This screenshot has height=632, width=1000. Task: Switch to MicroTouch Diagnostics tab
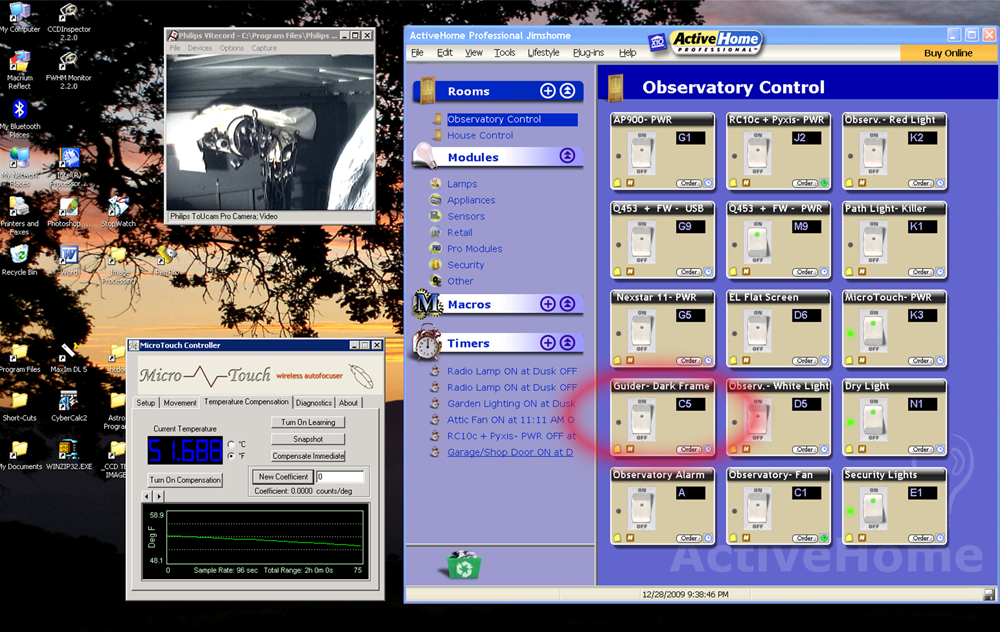(314, 403)
